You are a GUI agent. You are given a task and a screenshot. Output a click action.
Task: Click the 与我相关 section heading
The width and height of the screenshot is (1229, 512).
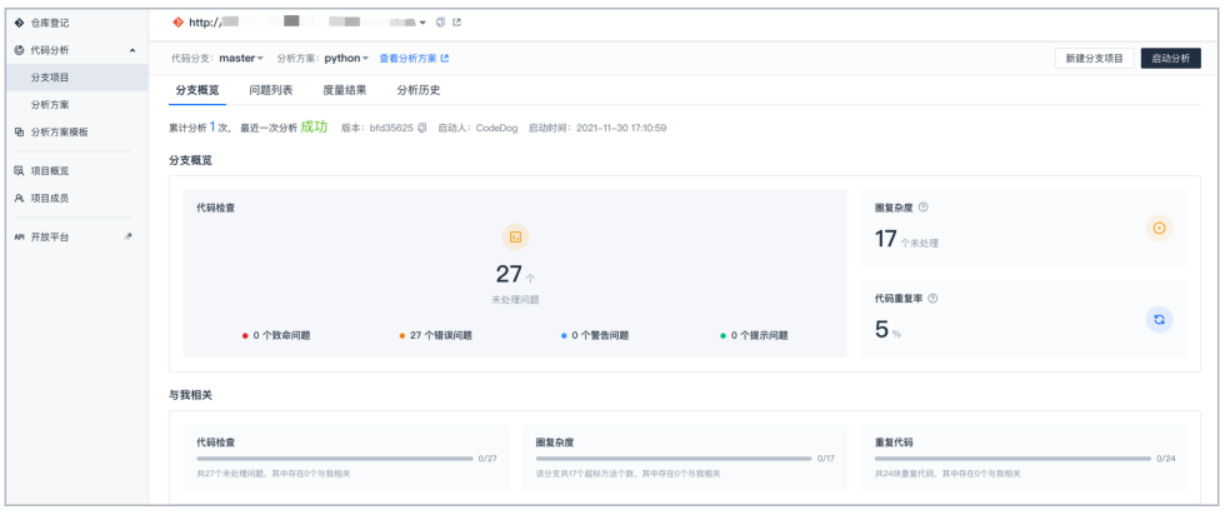coord(190,395)
